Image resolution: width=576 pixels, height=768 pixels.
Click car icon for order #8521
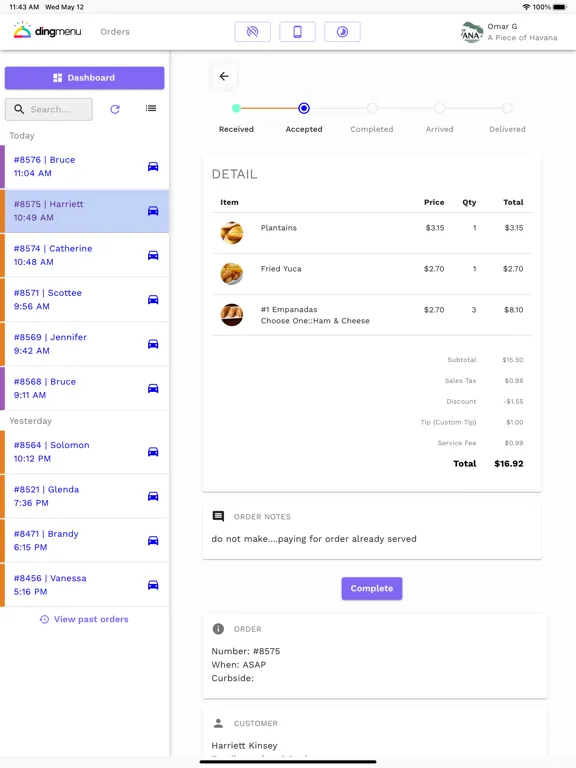click(x=153, y=496)
